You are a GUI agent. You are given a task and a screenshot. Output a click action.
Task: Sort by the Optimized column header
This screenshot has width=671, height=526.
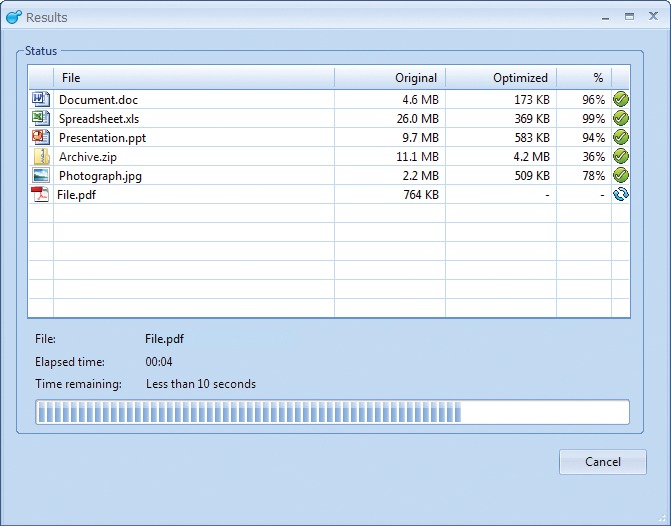(501, 78)
